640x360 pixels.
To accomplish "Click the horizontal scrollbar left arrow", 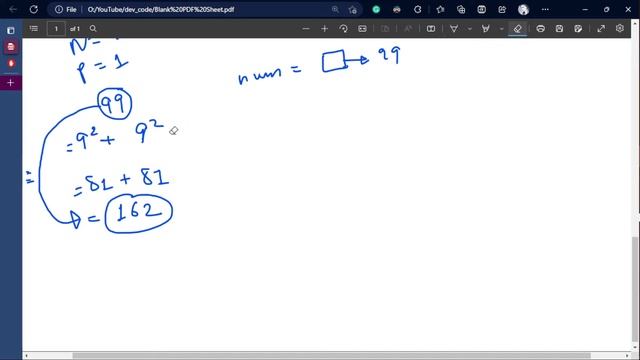I will tap(26, 356).
